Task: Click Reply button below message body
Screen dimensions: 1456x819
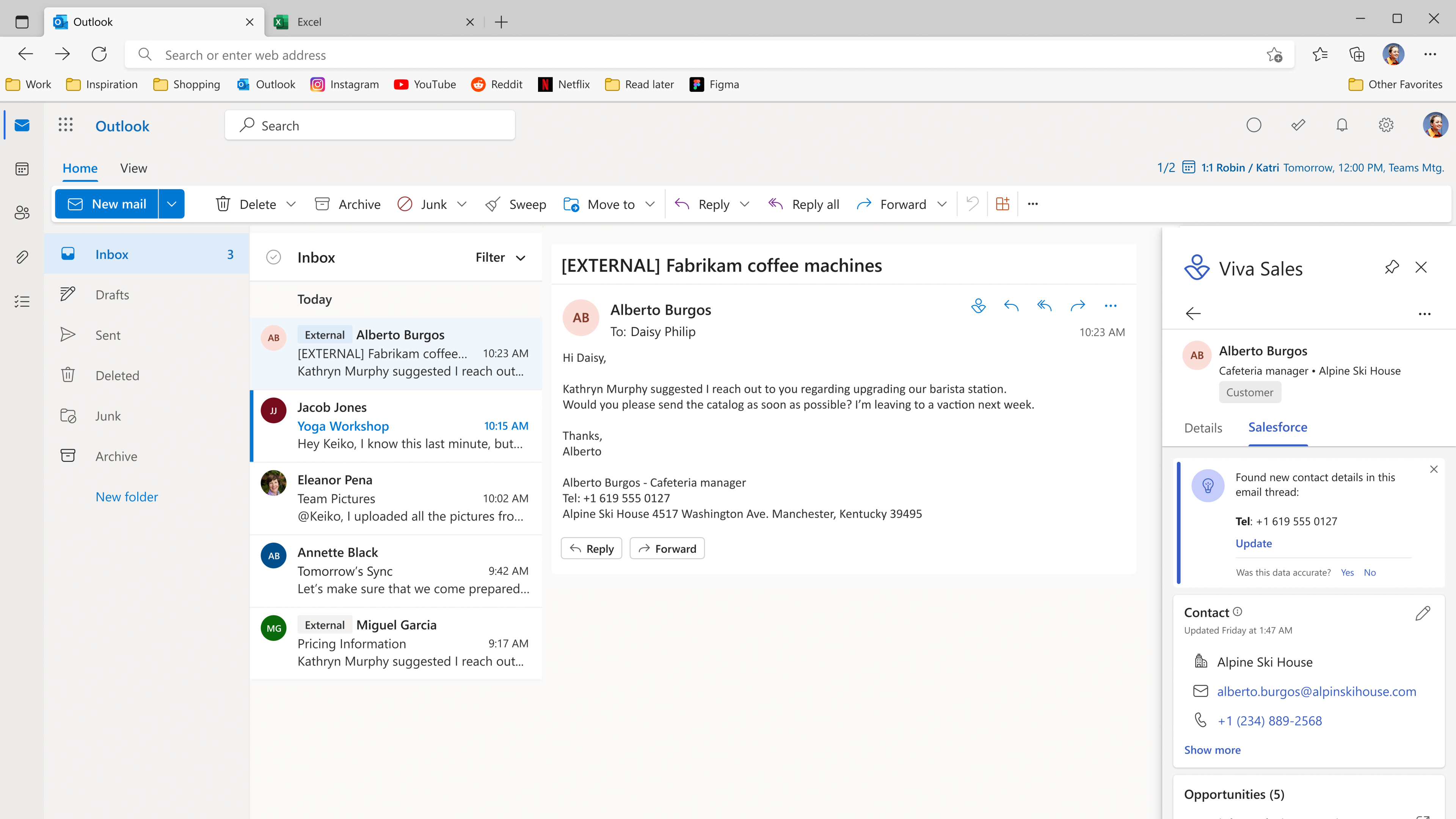Action: coord(591,548)
